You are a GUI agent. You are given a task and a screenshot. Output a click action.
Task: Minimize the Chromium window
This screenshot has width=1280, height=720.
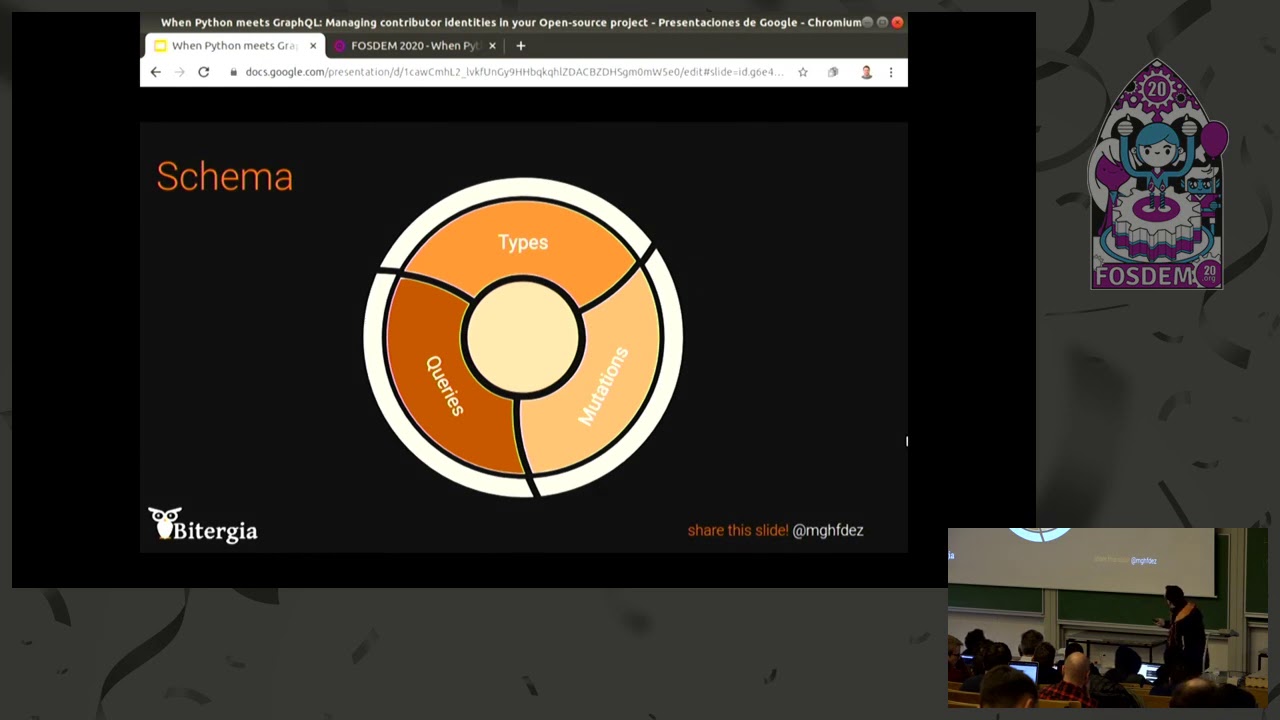click(x=867, y=22)
